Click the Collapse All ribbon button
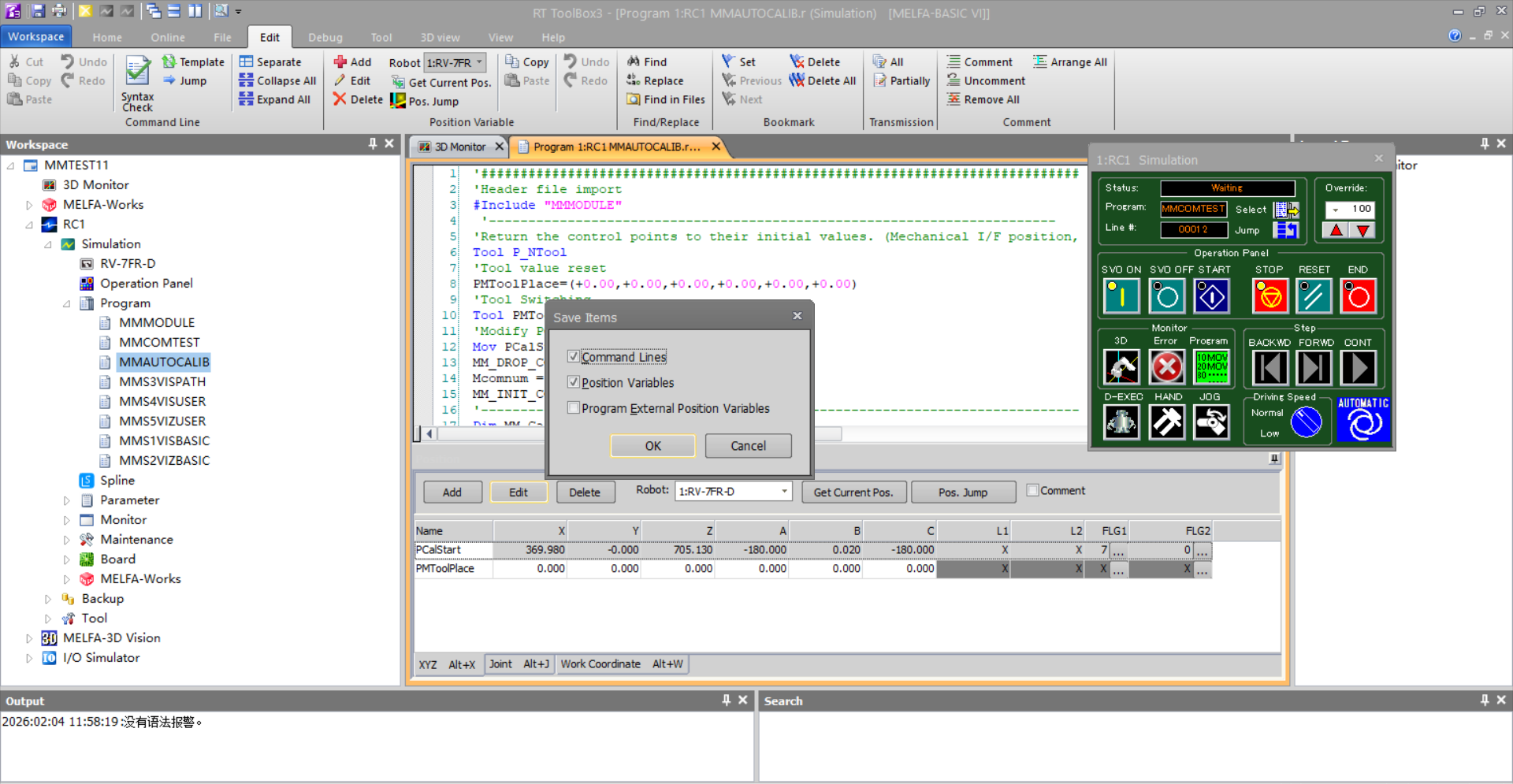Image resolution: width=1513 pixels, height=784 pixels. coord(277,80)
